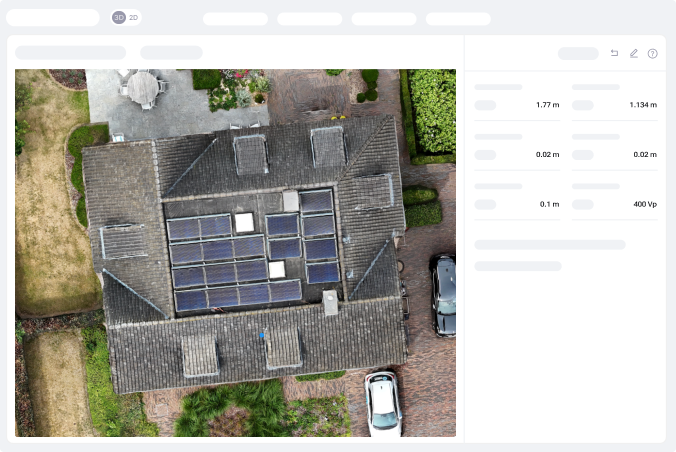Screen dimensions: 676x452
Task: Open help via the question mark icon
Action: (652, 53)
